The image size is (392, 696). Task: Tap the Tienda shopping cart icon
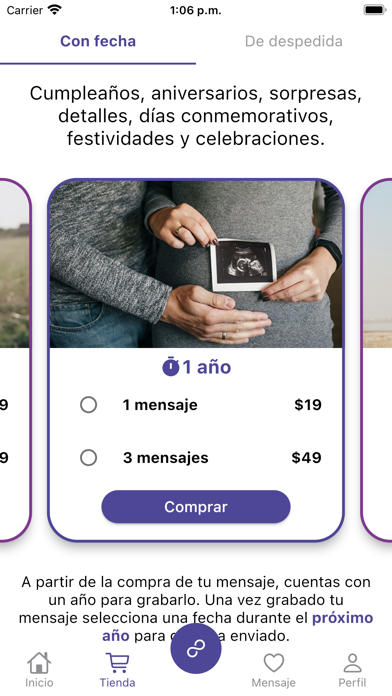coord(118,663)
